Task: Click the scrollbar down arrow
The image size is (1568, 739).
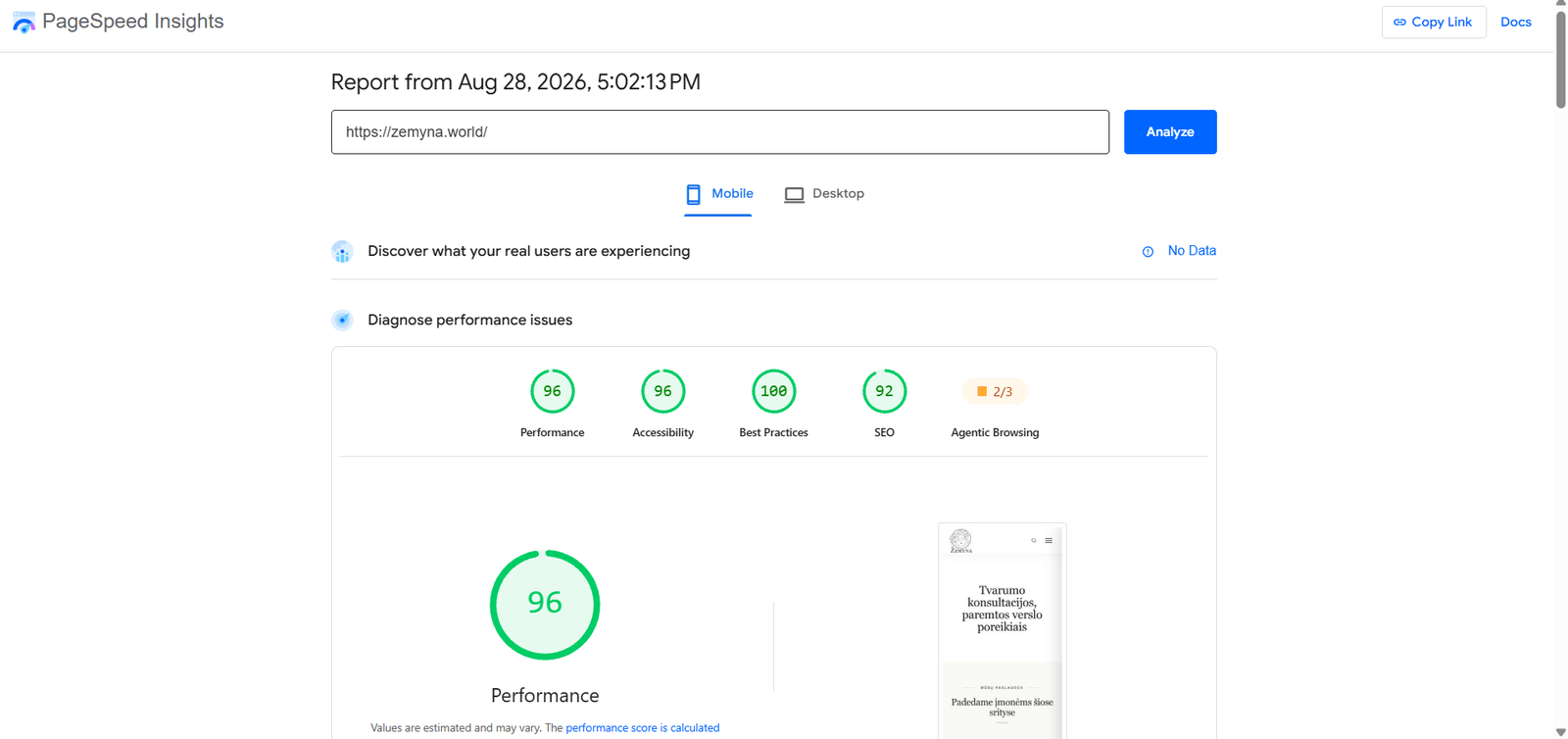Action: 1560,732
